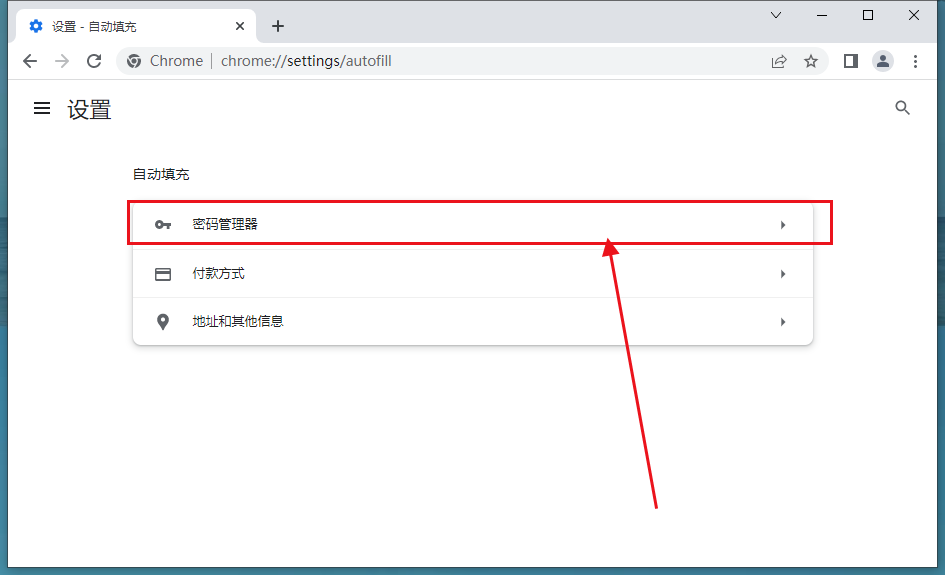The height and width of the screenshot is (575, 945).
Task: Open the tab search dropdown arrow
Action: [x=776, y=15]
